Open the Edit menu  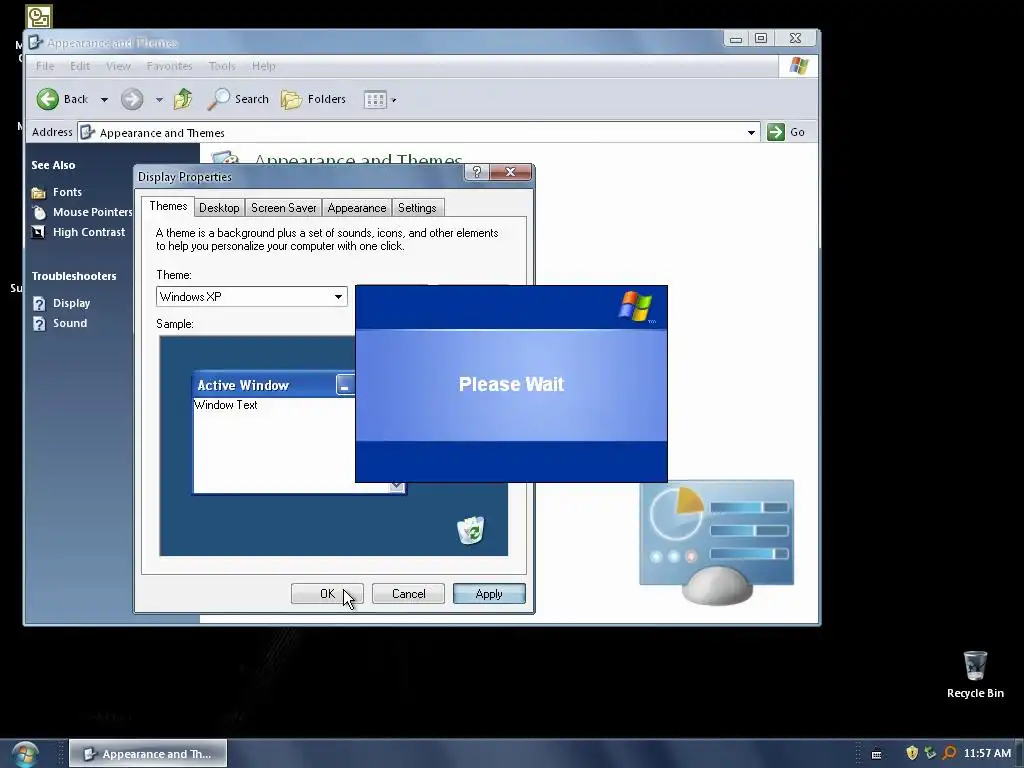[x=80, y=66]
